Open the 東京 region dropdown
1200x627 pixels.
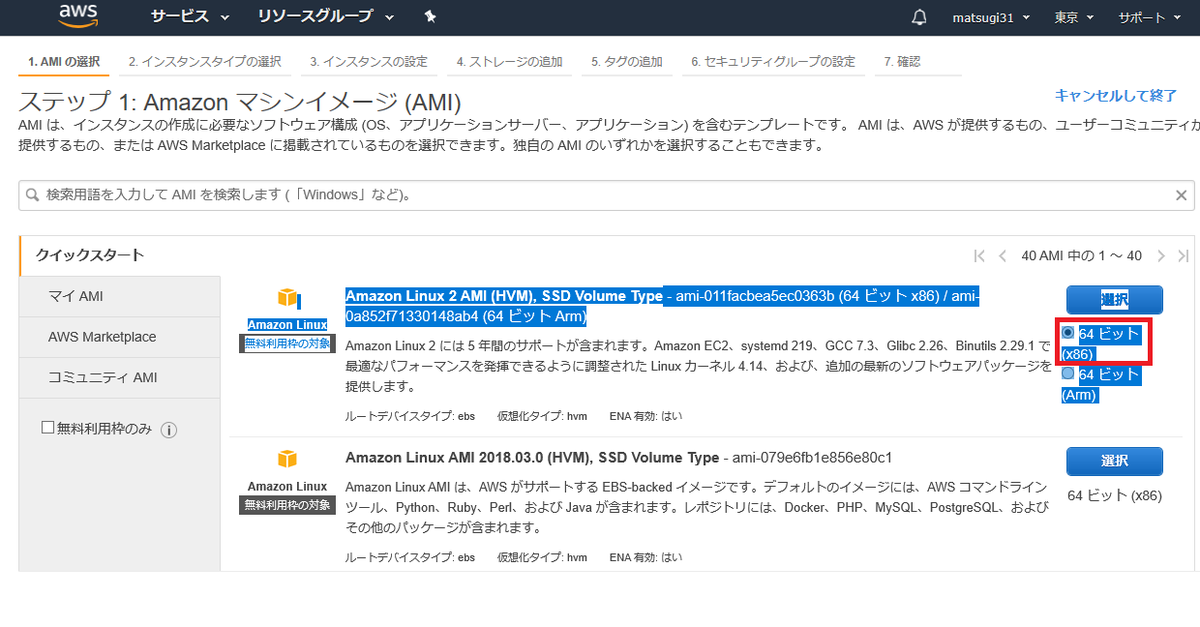[x=1074, y=17]
